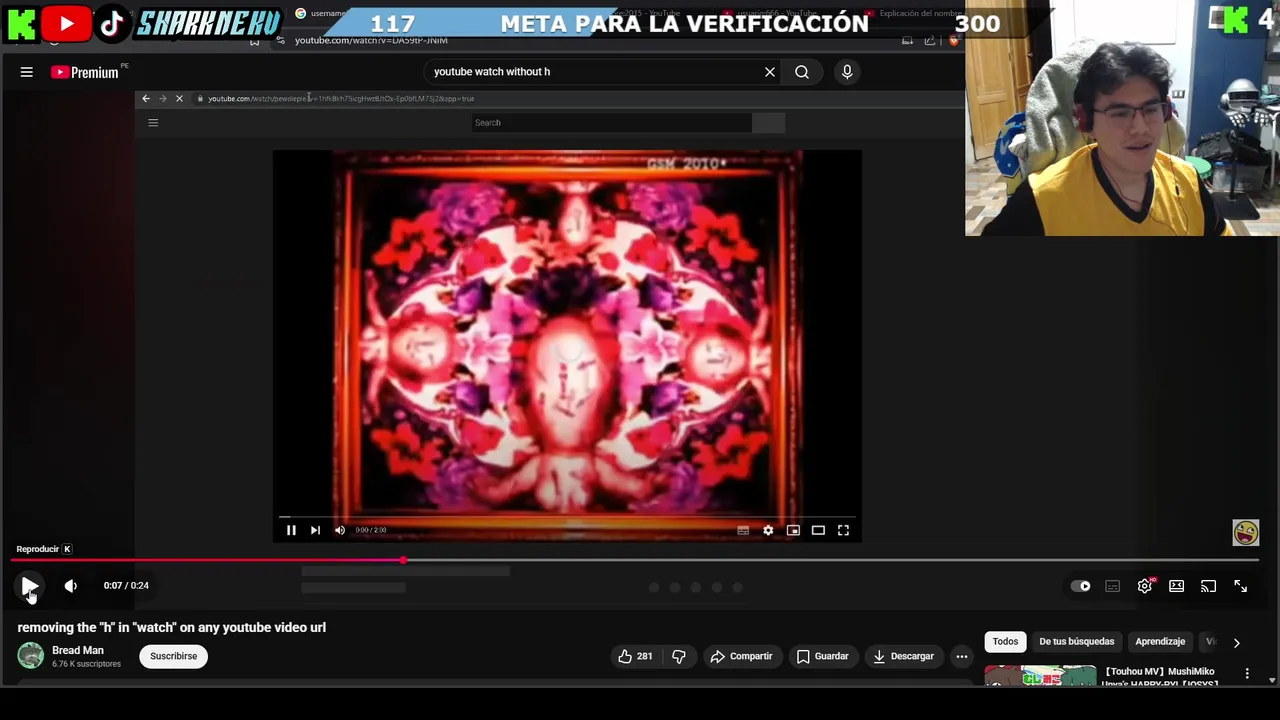Open HD settings gear on main player
The height and width of the screenshot is (720, 1280).
pos(1145,586)
